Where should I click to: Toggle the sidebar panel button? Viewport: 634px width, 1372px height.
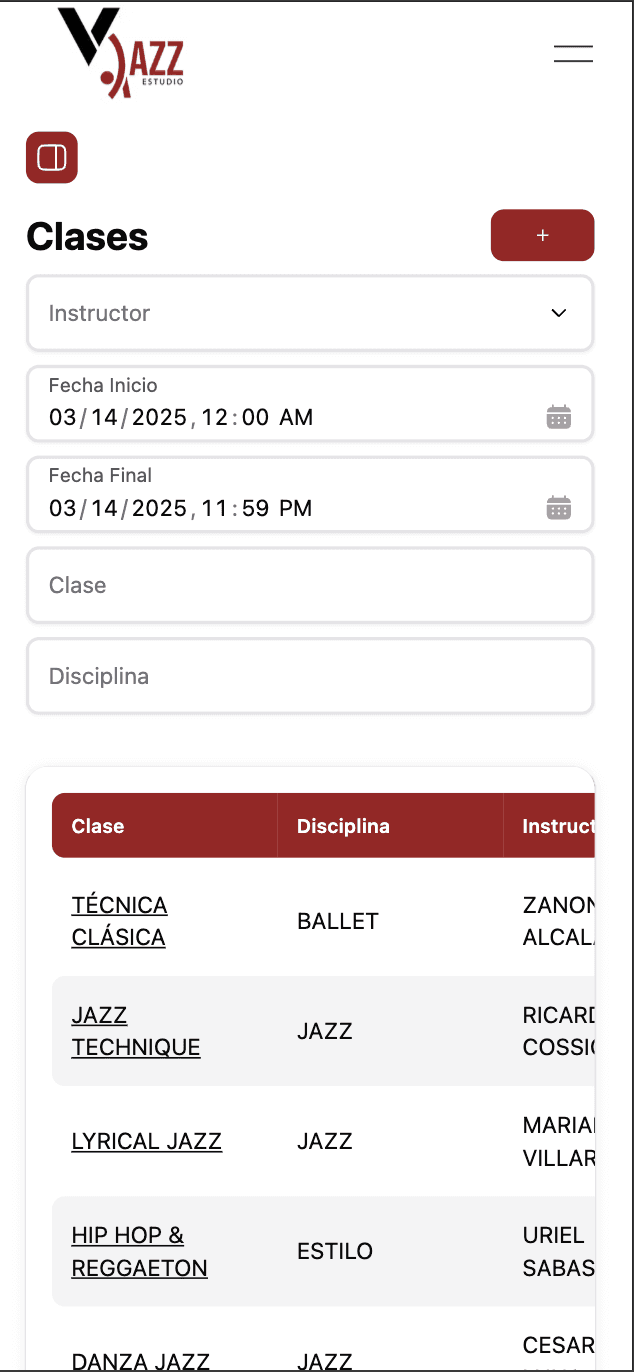(x=52, y=158)
